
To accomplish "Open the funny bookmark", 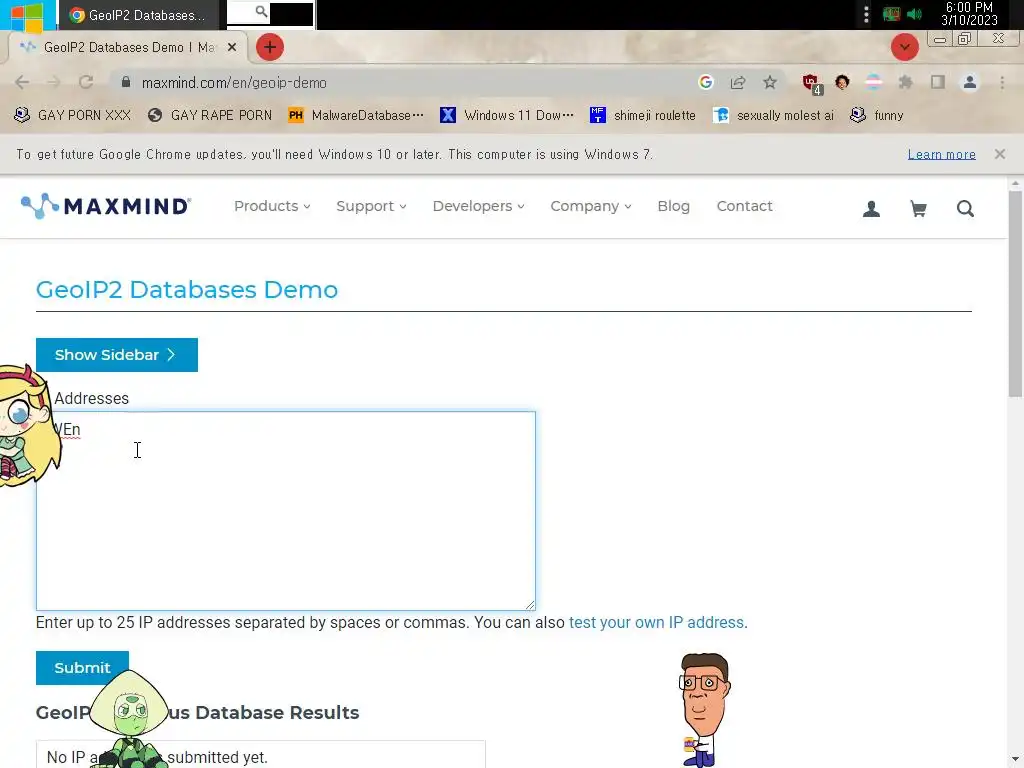I will click(876, 116).
